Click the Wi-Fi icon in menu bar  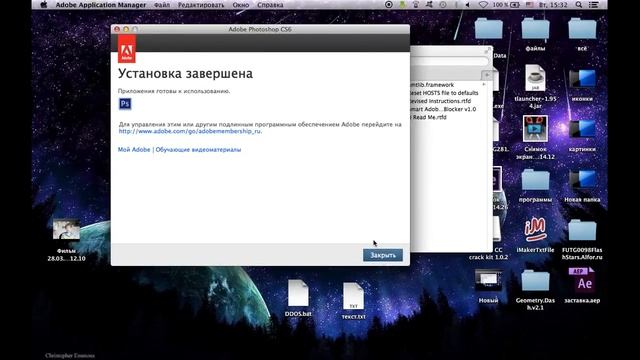(x=483, y=5)
